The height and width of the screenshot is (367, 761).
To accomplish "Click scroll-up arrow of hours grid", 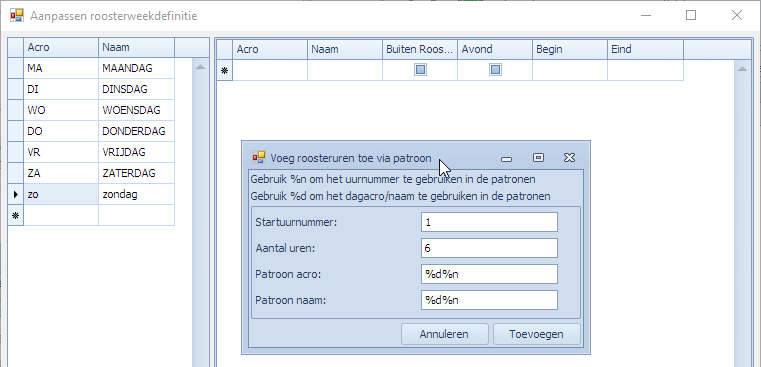I will 742,69.
